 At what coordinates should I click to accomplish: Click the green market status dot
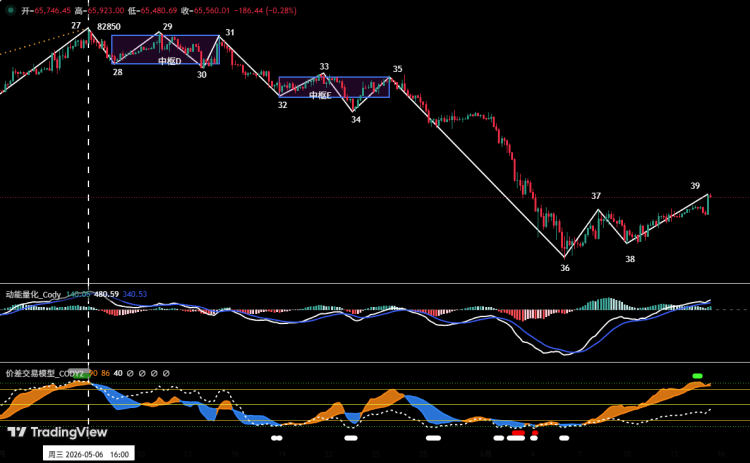(x=11, y=10)
